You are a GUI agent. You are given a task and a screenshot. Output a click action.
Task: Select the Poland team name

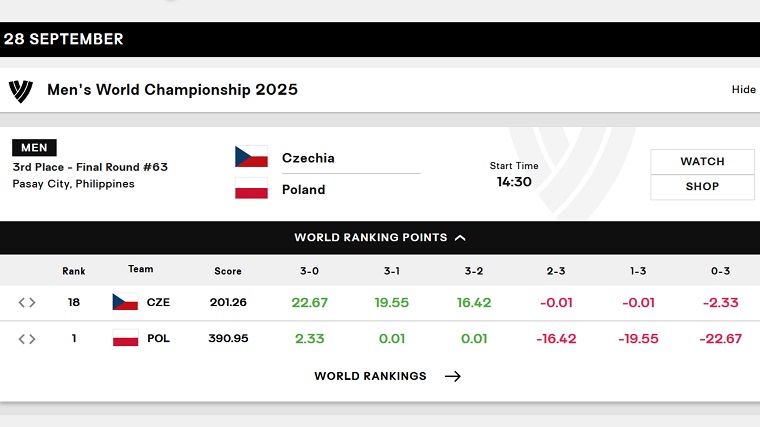coord(303,189)
